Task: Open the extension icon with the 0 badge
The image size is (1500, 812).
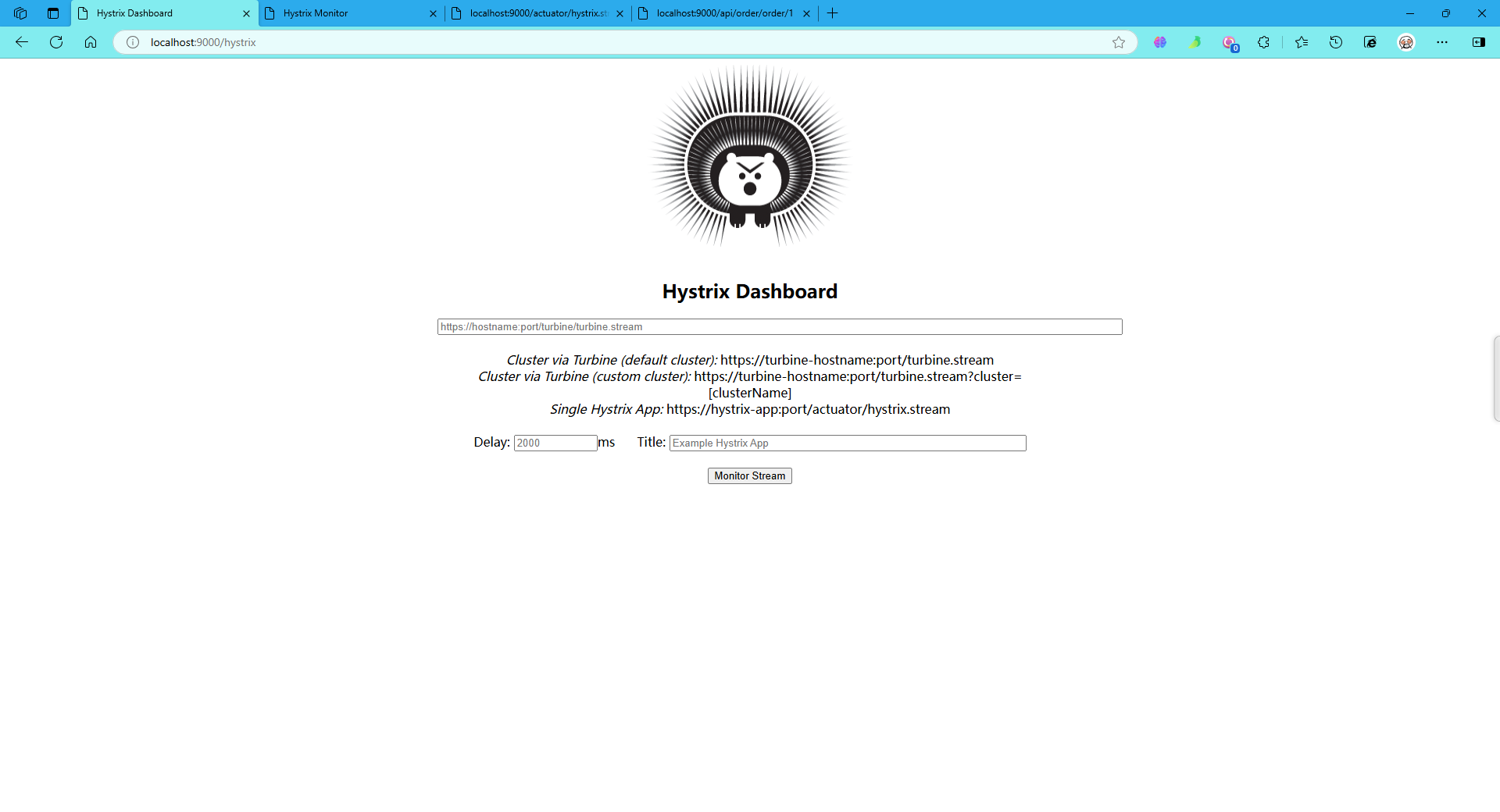Action: 1230,43
